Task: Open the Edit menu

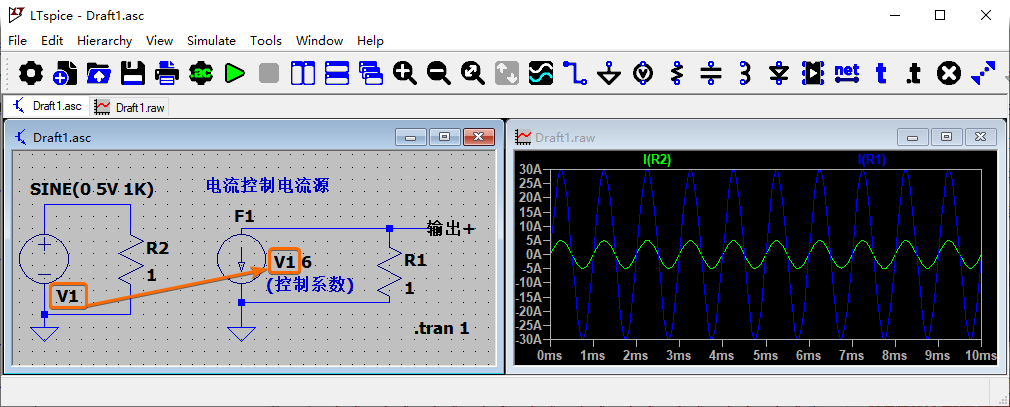Action: click(x=52, y=41)
